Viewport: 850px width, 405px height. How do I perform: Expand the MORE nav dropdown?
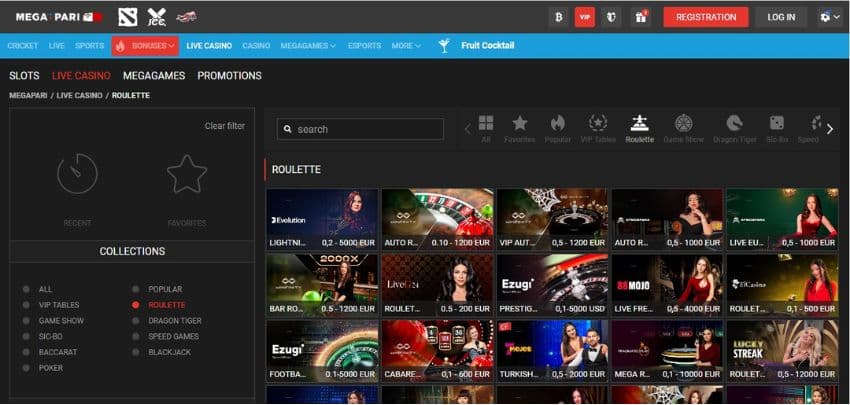coord(406,46)
